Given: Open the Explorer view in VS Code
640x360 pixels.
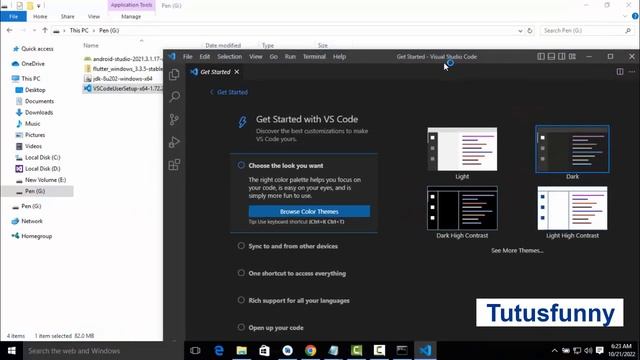Looking at the screenshot, I should [x=174, y=74].
